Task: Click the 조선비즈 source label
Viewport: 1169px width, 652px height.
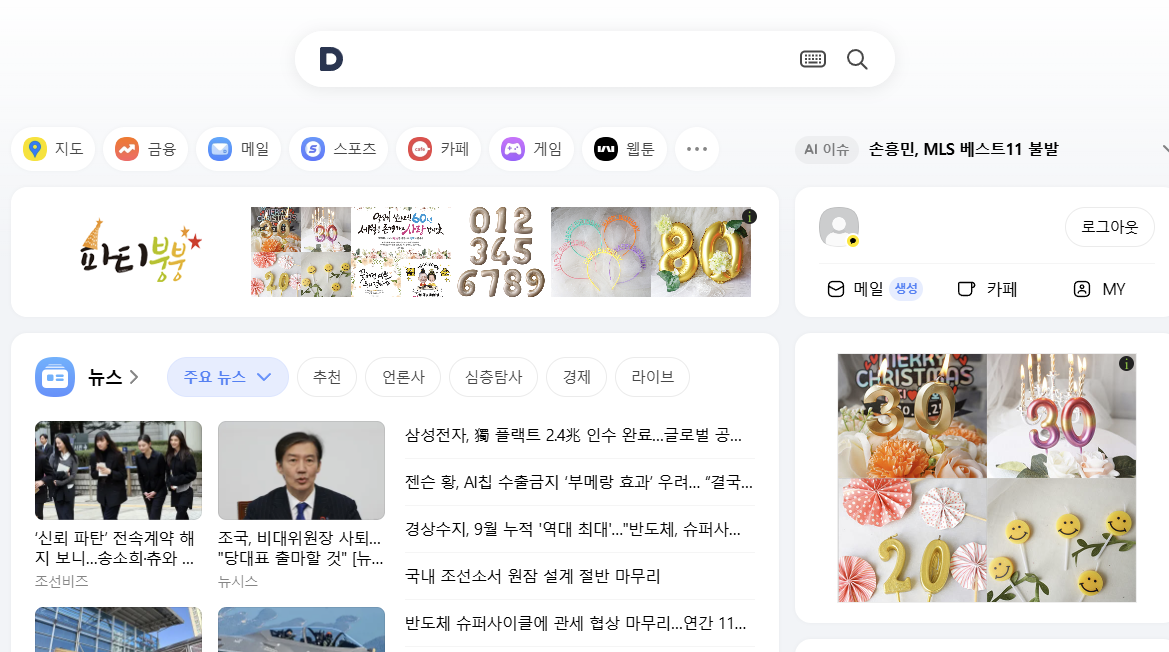Action: (61, 581)
